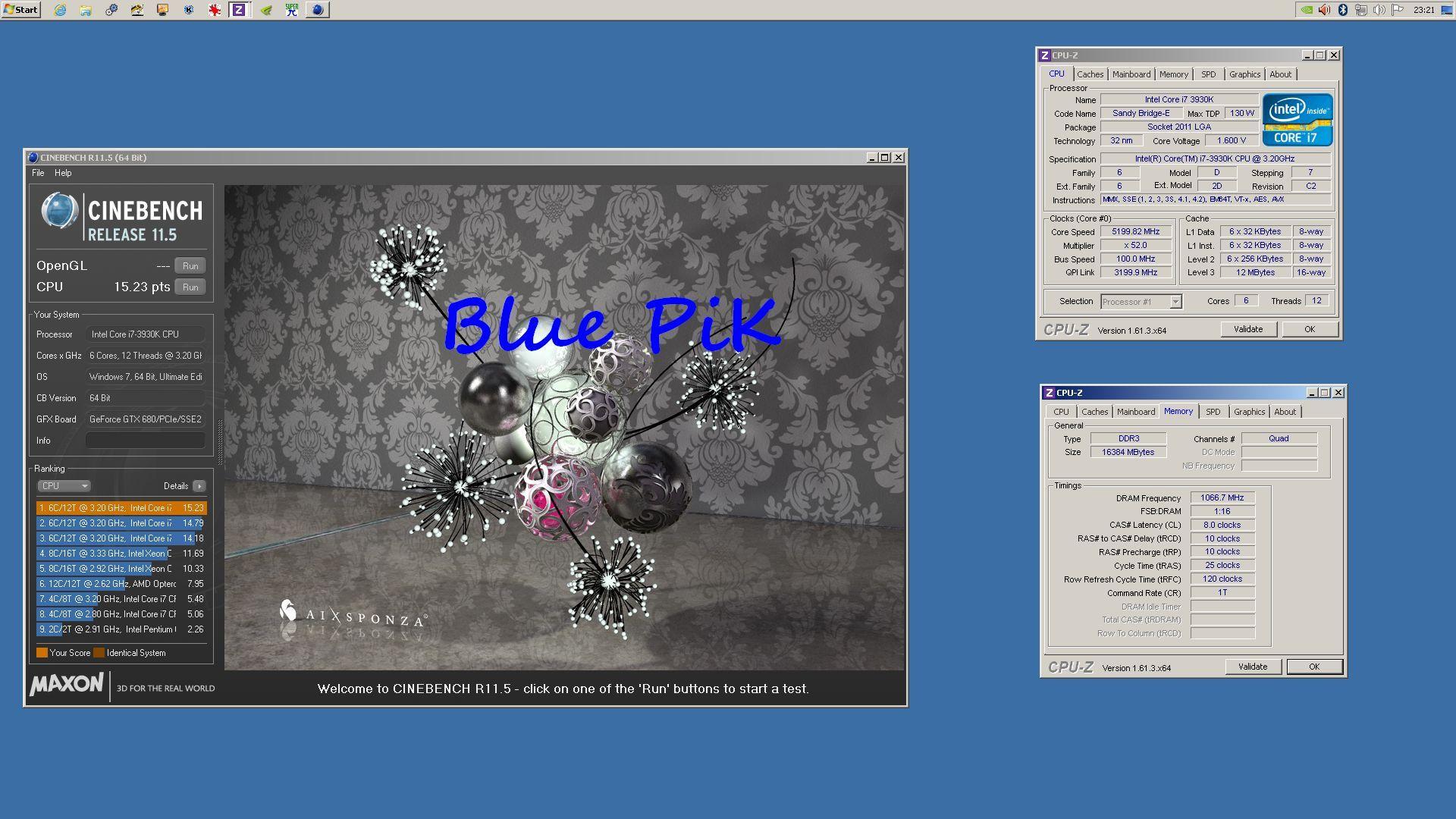Click the NVIDIA tray icon

pos(1307,10)
